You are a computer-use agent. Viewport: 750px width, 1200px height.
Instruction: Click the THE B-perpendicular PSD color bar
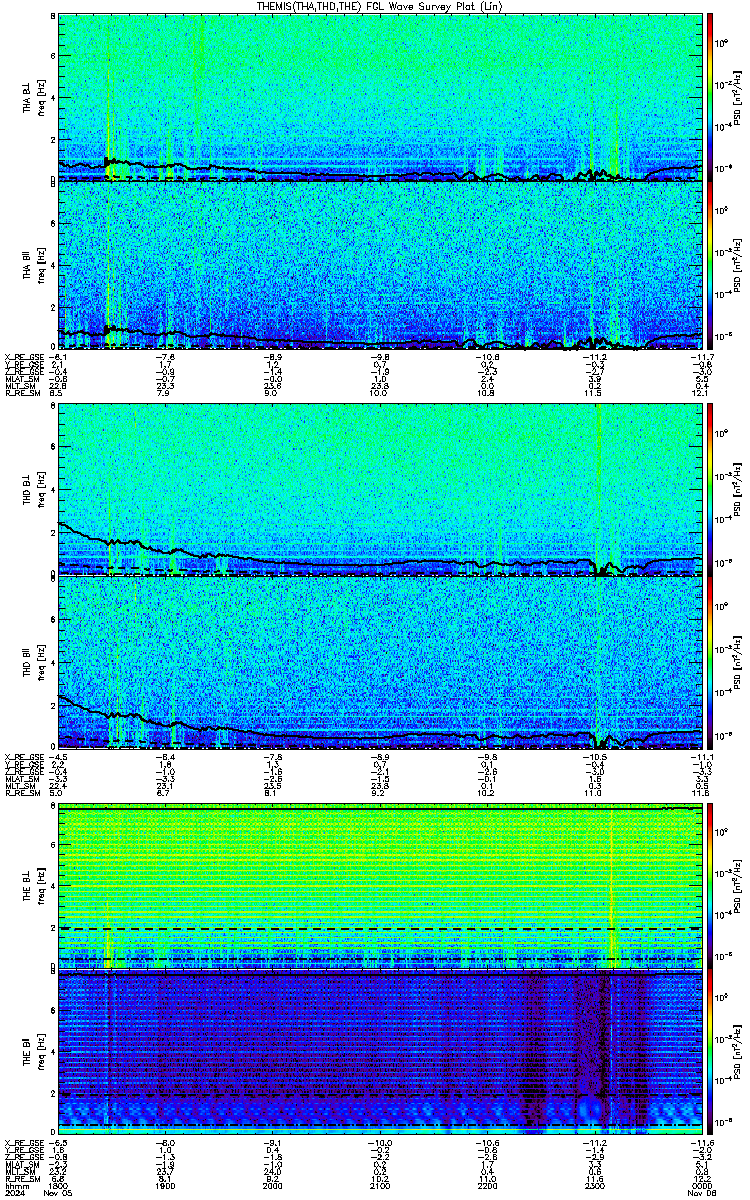click(x=711, y=885)
